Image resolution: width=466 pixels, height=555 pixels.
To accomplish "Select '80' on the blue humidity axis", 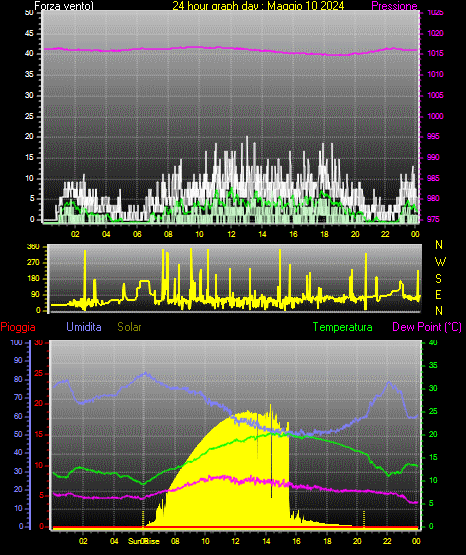I will click(18, 379).
